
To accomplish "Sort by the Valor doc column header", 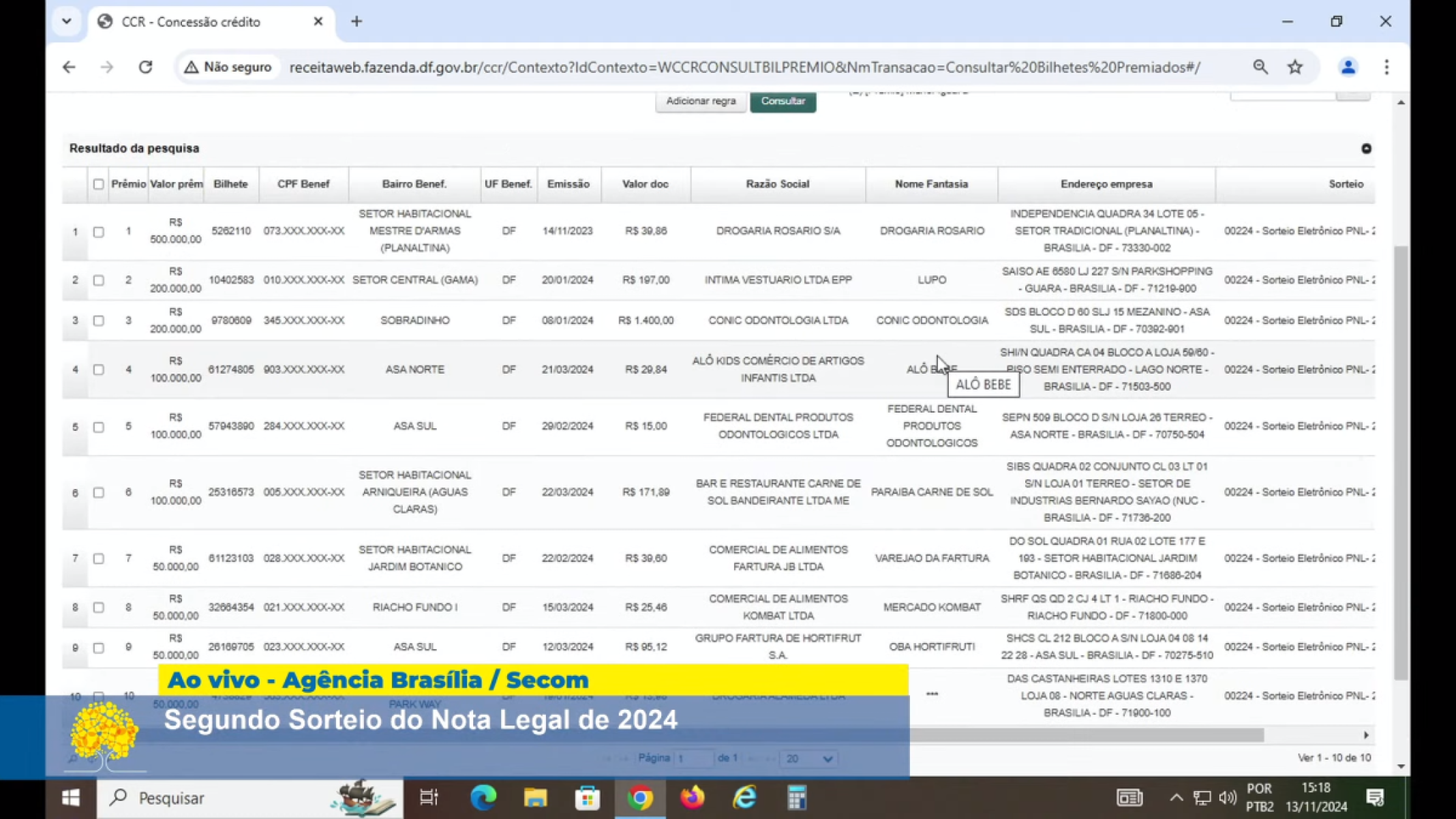I will 645,184.
